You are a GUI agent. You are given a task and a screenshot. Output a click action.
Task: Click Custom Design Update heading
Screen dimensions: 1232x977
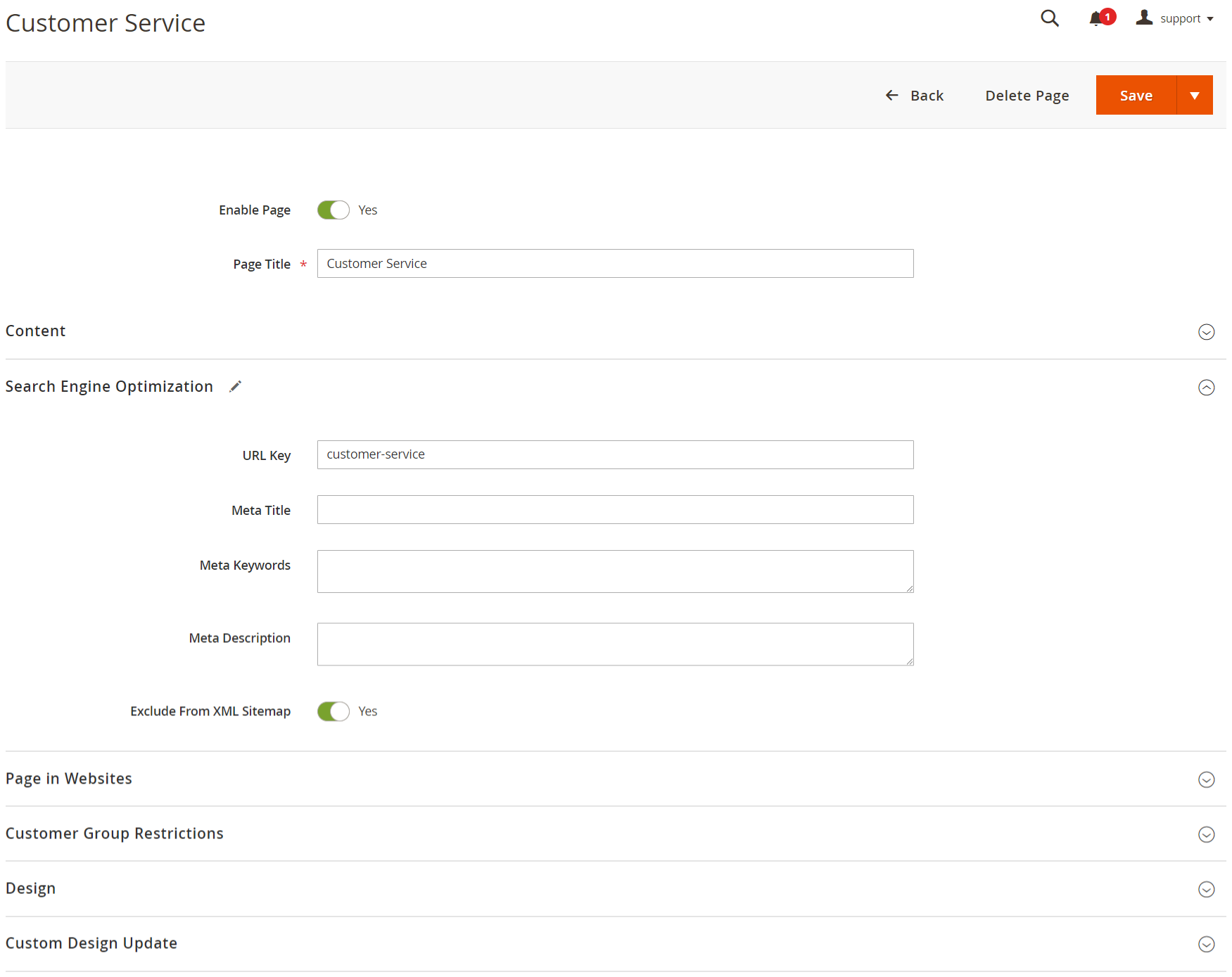click(91, 943)
